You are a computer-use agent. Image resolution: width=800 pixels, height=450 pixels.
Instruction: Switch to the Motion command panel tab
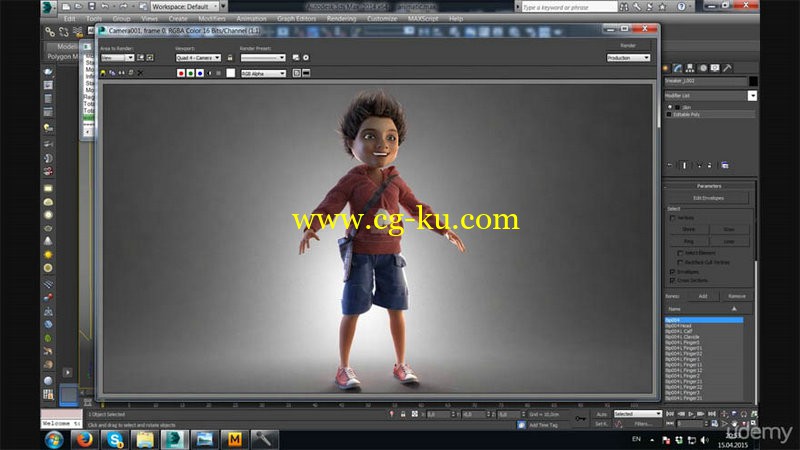pyautogui.click(x=703, y=68)
